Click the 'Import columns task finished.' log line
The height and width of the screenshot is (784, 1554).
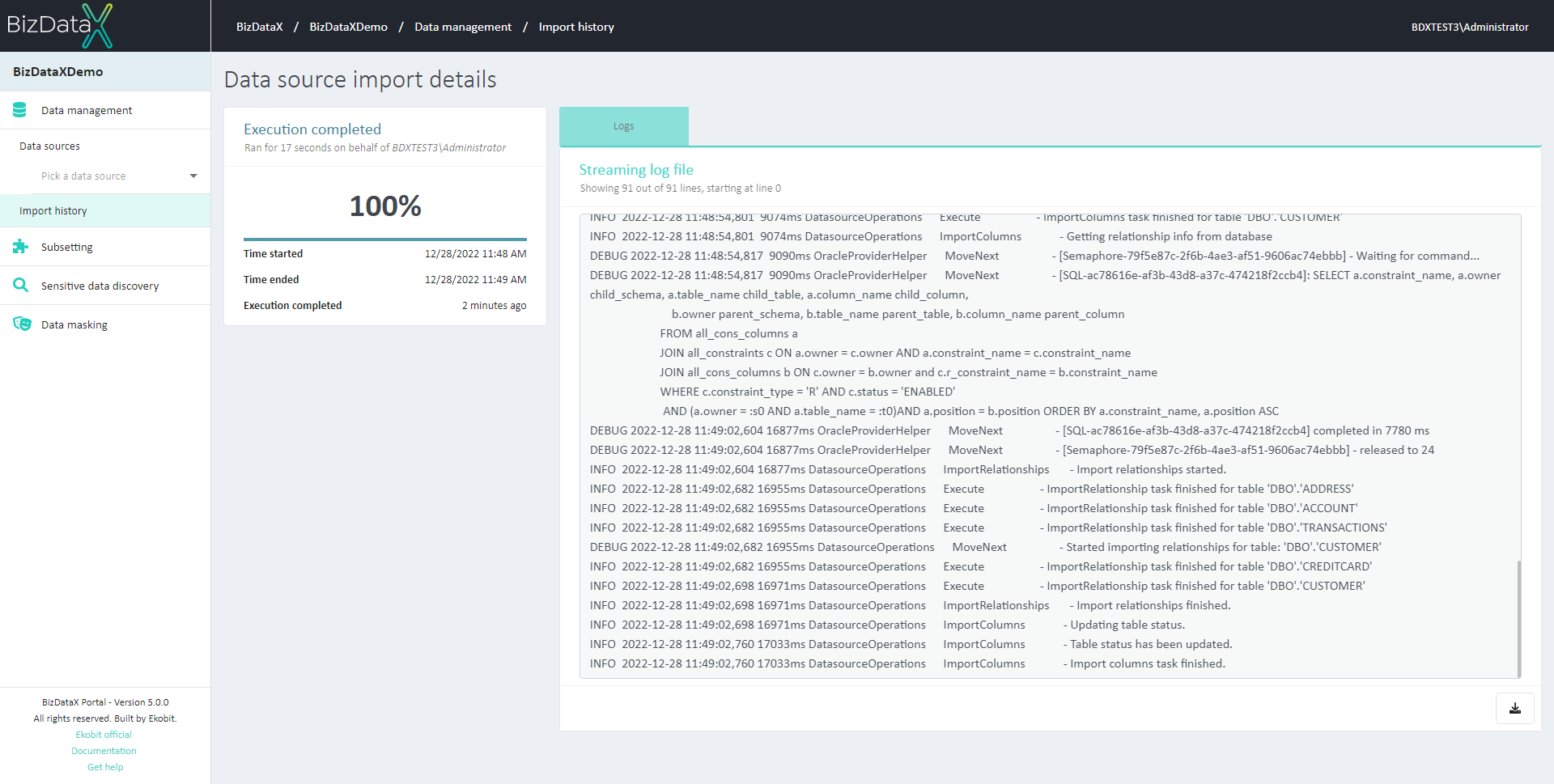pyautogui.click(x=907, y=663)
